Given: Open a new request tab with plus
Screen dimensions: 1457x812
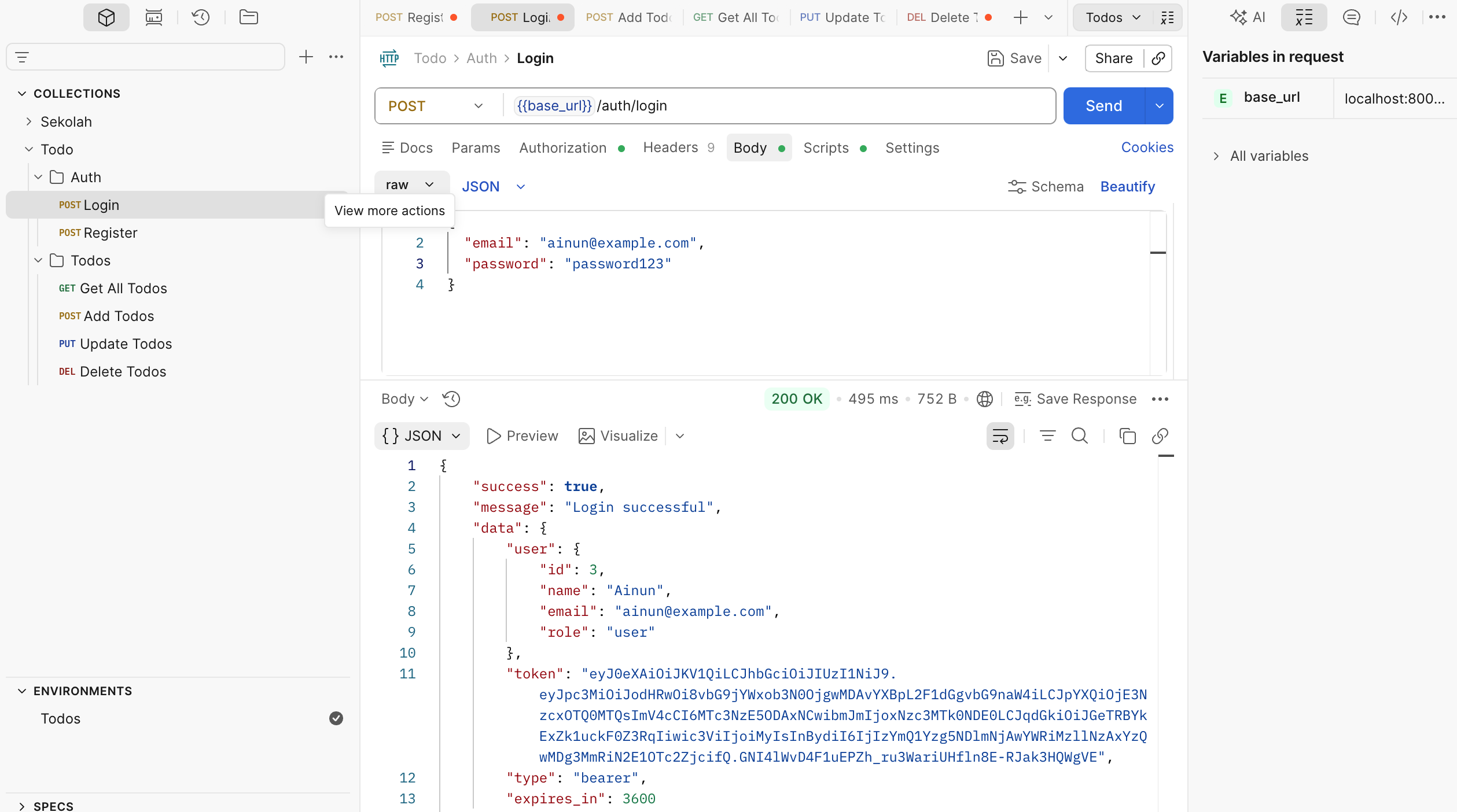Looking at the screenshot, I should pos(1021,17).
